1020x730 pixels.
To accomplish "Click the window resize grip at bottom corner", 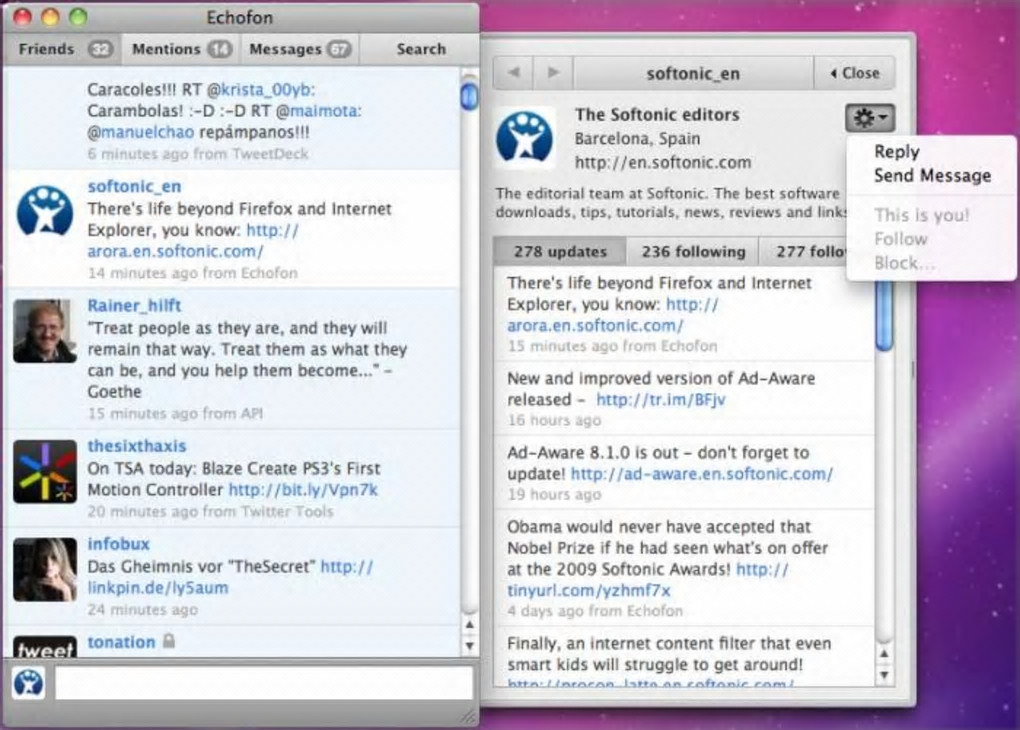I will [x=468, y=716].
